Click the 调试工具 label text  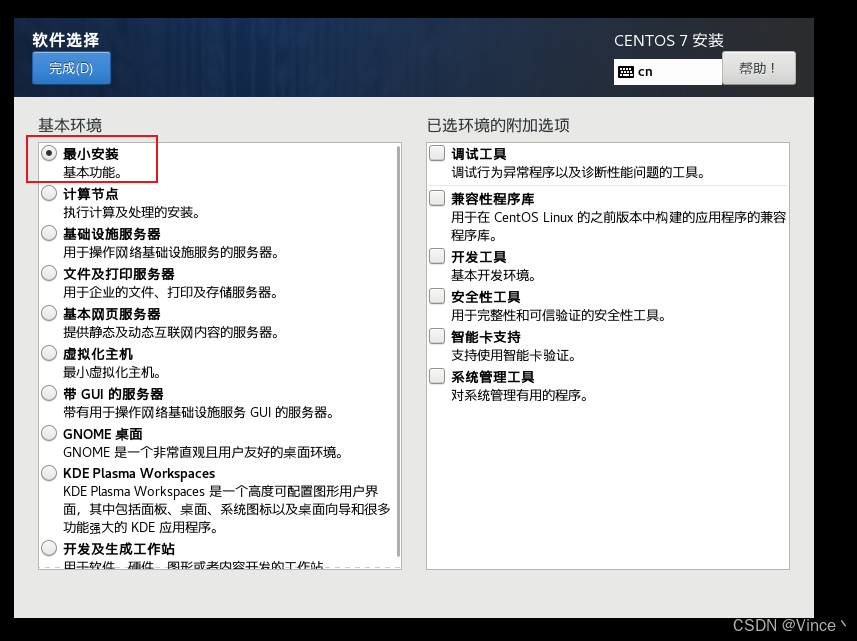pyautogui.click(x=479, y=154)
